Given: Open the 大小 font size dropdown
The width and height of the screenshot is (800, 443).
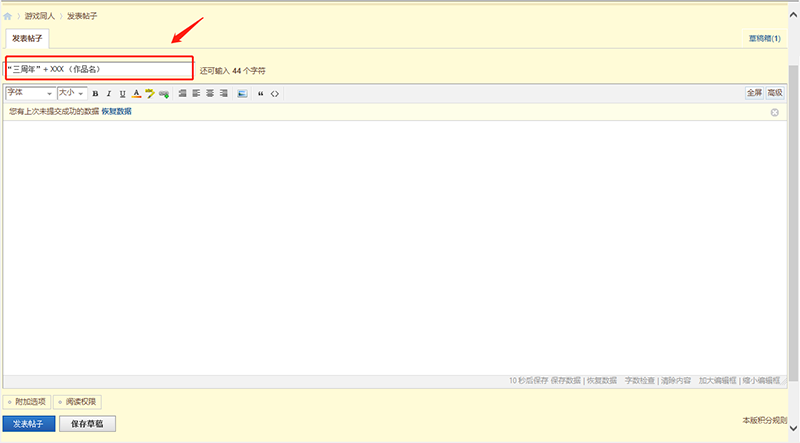Looking at the screenshot, I should click(x=70, y=93).
